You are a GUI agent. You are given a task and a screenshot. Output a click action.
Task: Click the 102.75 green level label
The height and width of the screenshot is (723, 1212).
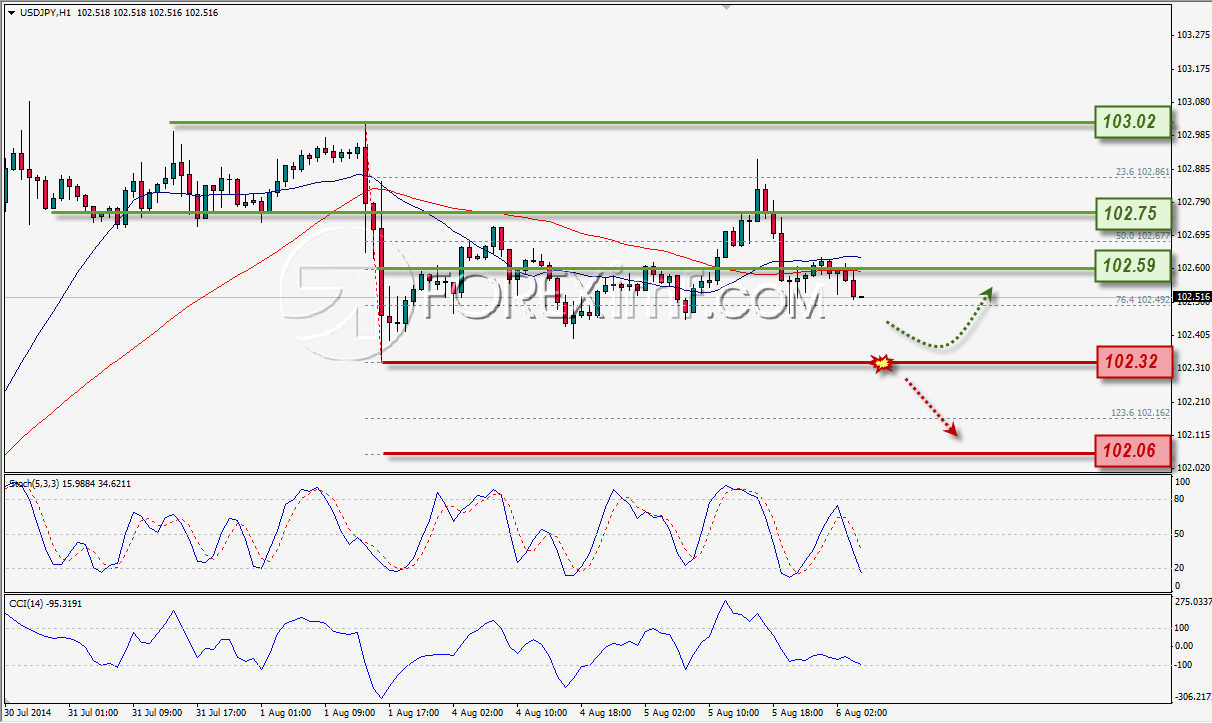(x=1131, y=214)
